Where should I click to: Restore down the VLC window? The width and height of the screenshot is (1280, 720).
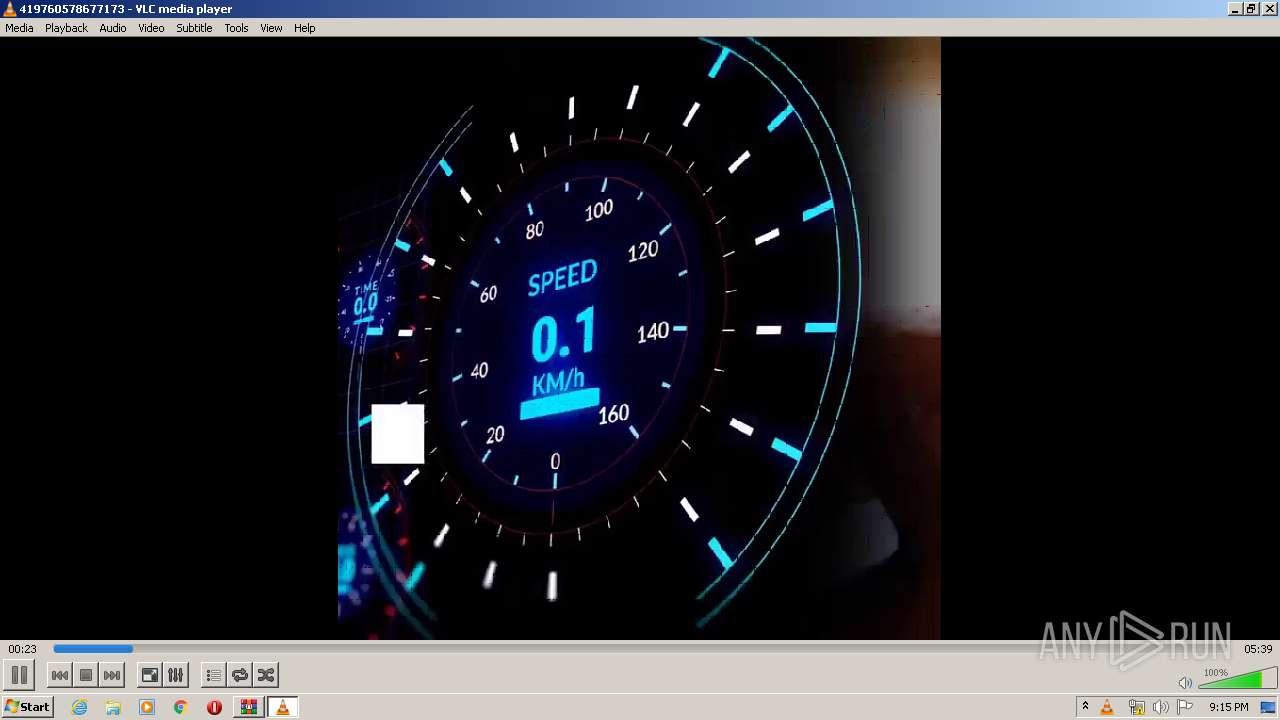(x=1251, y=9)
